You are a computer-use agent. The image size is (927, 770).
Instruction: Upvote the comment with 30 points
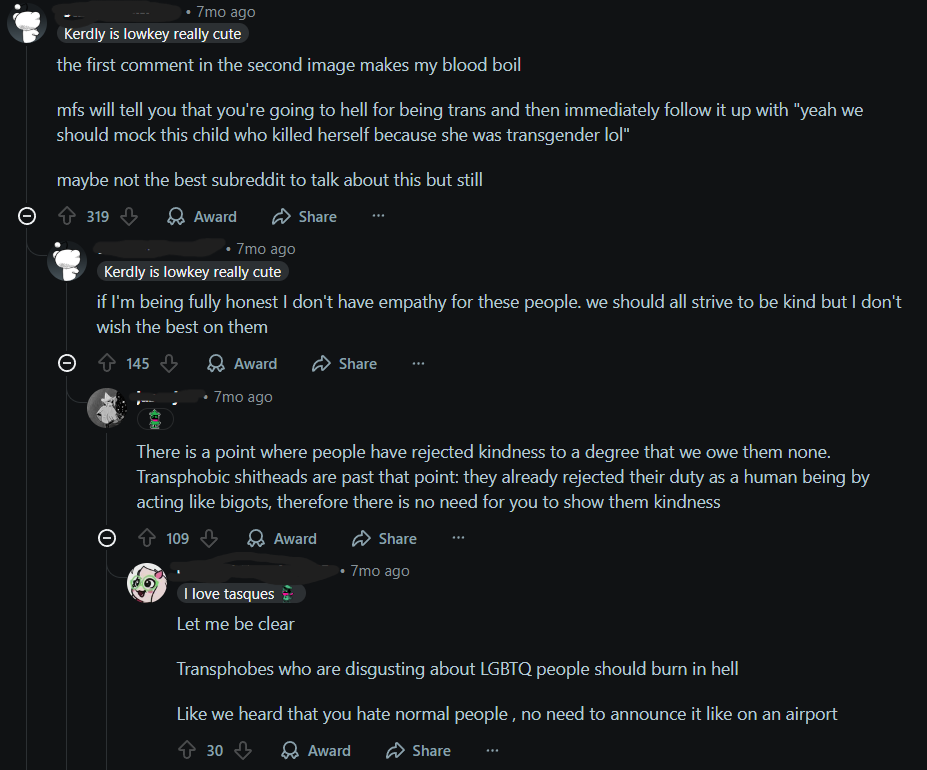coord(187,750)
